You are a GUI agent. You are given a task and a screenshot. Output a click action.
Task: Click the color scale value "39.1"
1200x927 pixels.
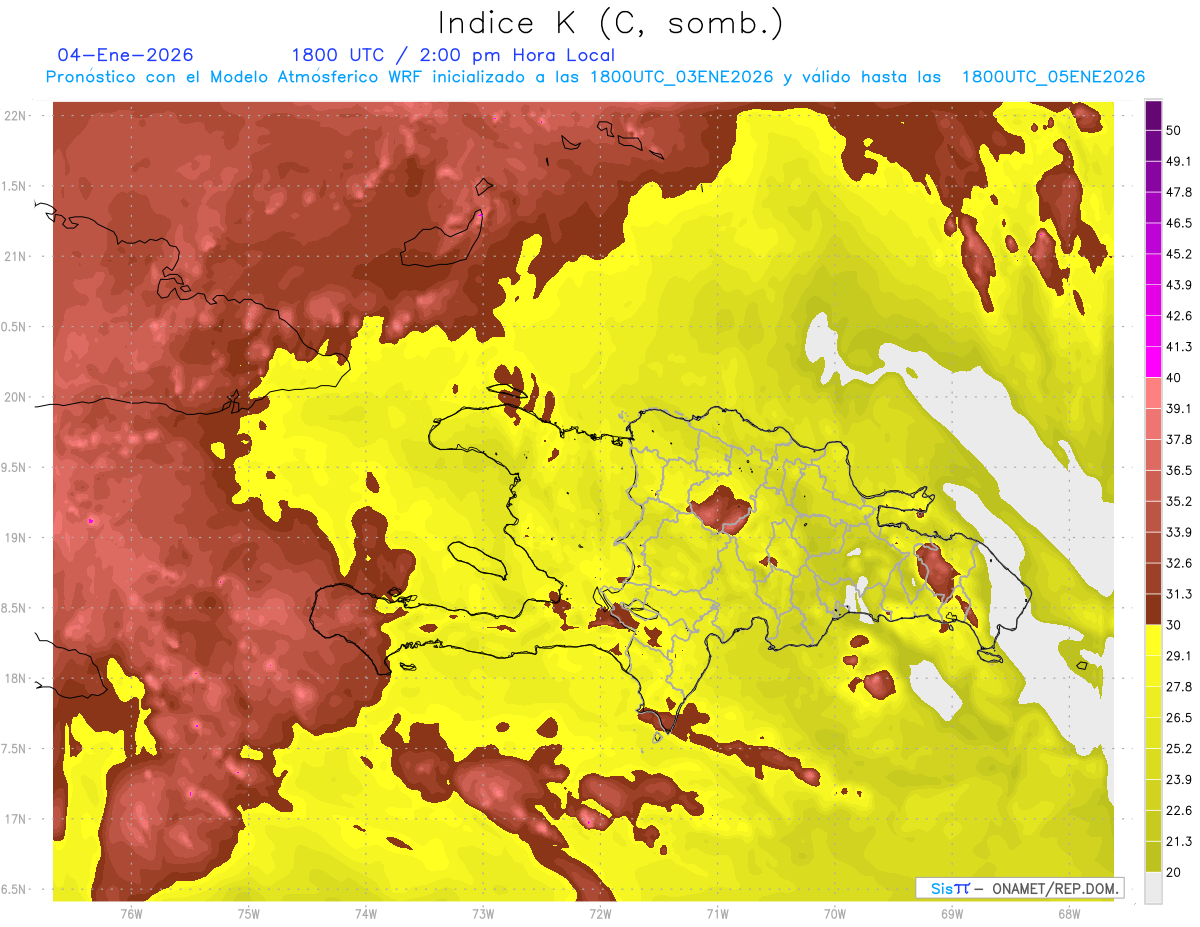click(1178, 408)
